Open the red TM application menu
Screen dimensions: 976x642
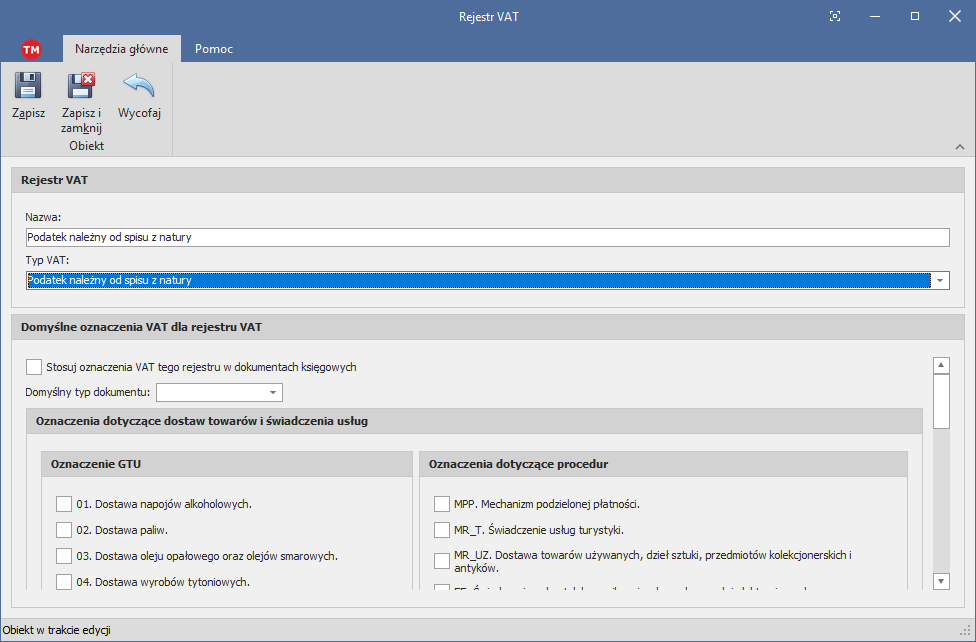tap(31, 49)
